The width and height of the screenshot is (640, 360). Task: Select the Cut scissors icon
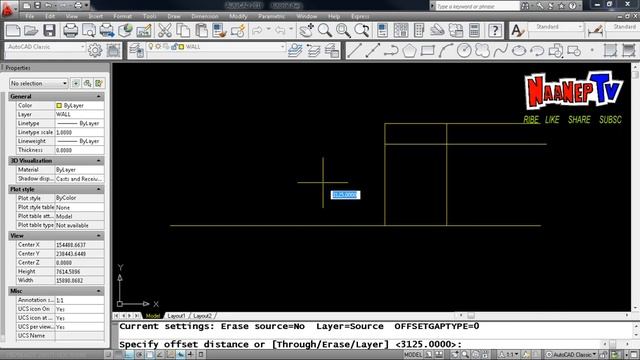(165, 31)
